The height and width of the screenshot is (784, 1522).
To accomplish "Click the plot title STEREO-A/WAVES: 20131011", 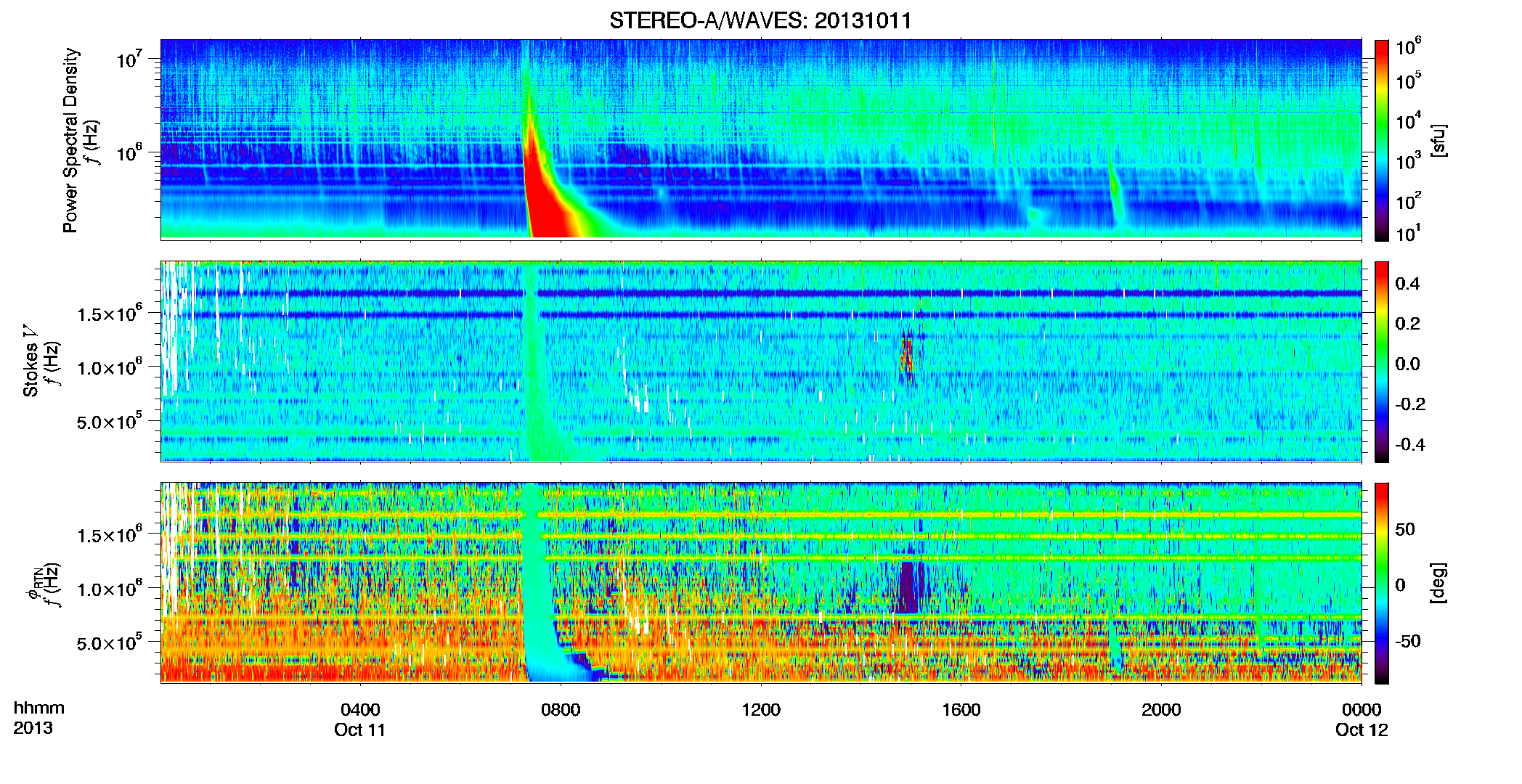I will click(760, 20).
